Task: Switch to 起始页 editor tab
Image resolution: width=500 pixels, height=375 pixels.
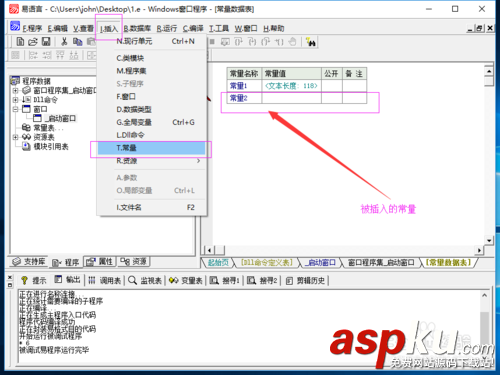Action: pyautogui.click(x=218, y=263)
